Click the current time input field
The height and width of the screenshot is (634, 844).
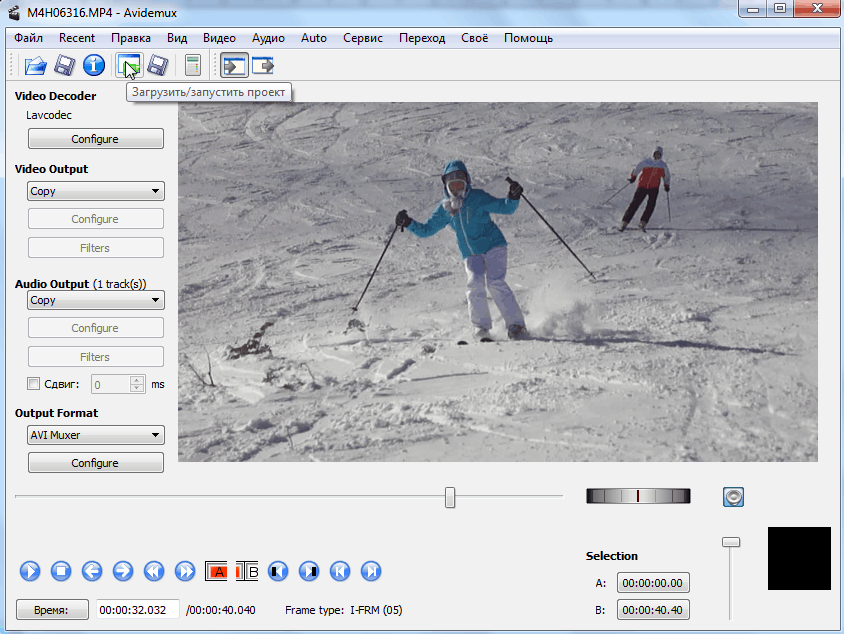[137, 610]
